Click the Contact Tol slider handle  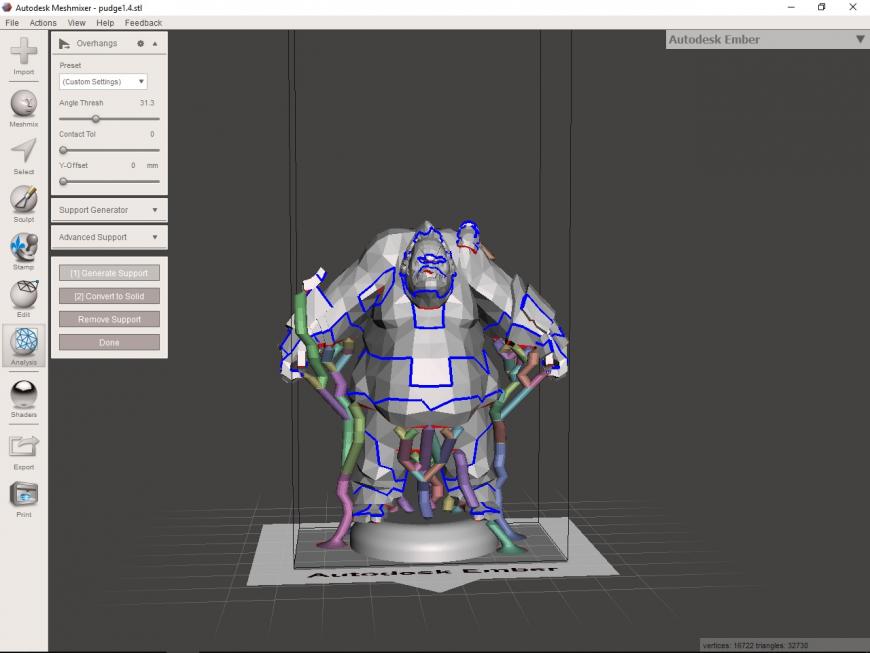pyautogui.click(x=63, y=150)
